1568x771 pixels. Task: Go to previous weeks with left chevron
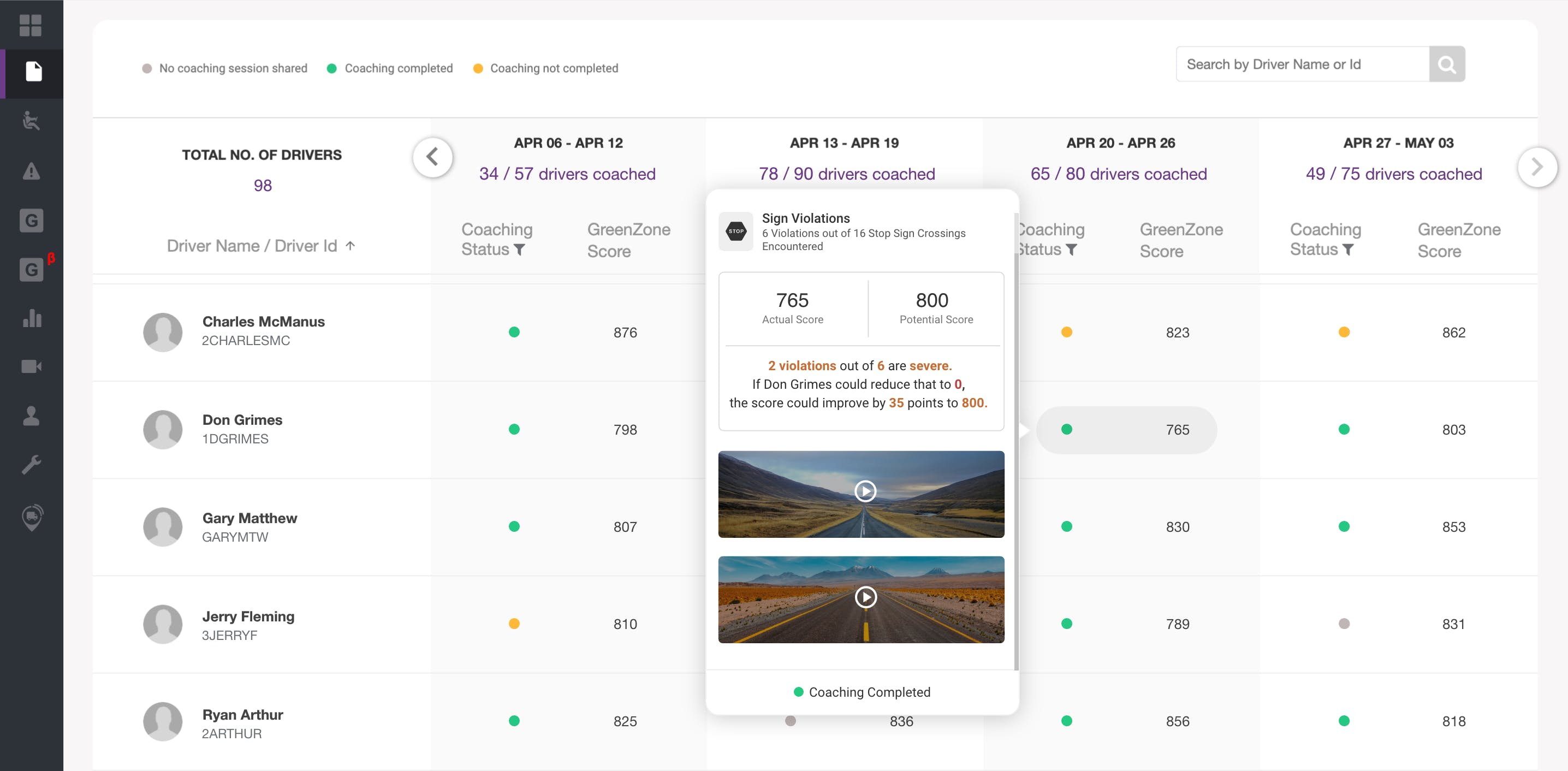[432, 157]
